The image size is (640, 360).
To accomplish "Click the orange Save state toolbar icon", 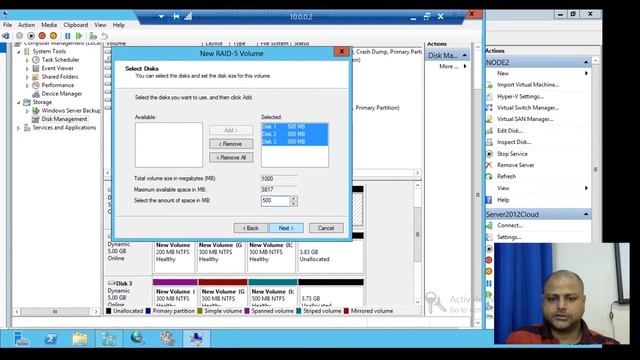I will (53, 36).
